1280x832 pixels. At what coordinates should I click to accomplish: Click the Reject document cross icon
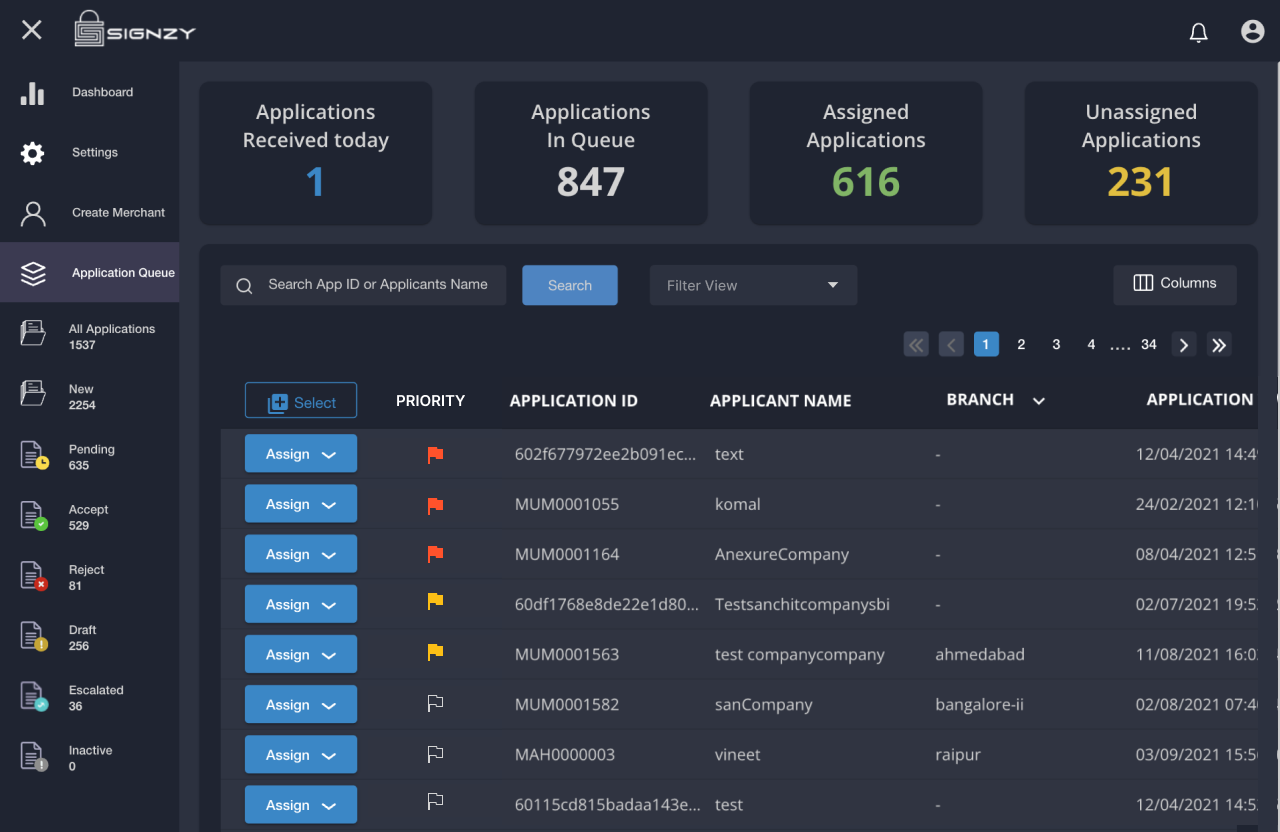(34, 576)
